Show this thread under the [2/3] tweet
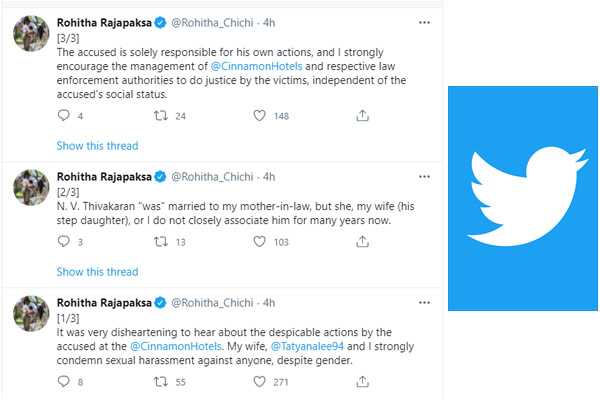The height and width of the screenshot is (400, 600). tap(97, 271)
